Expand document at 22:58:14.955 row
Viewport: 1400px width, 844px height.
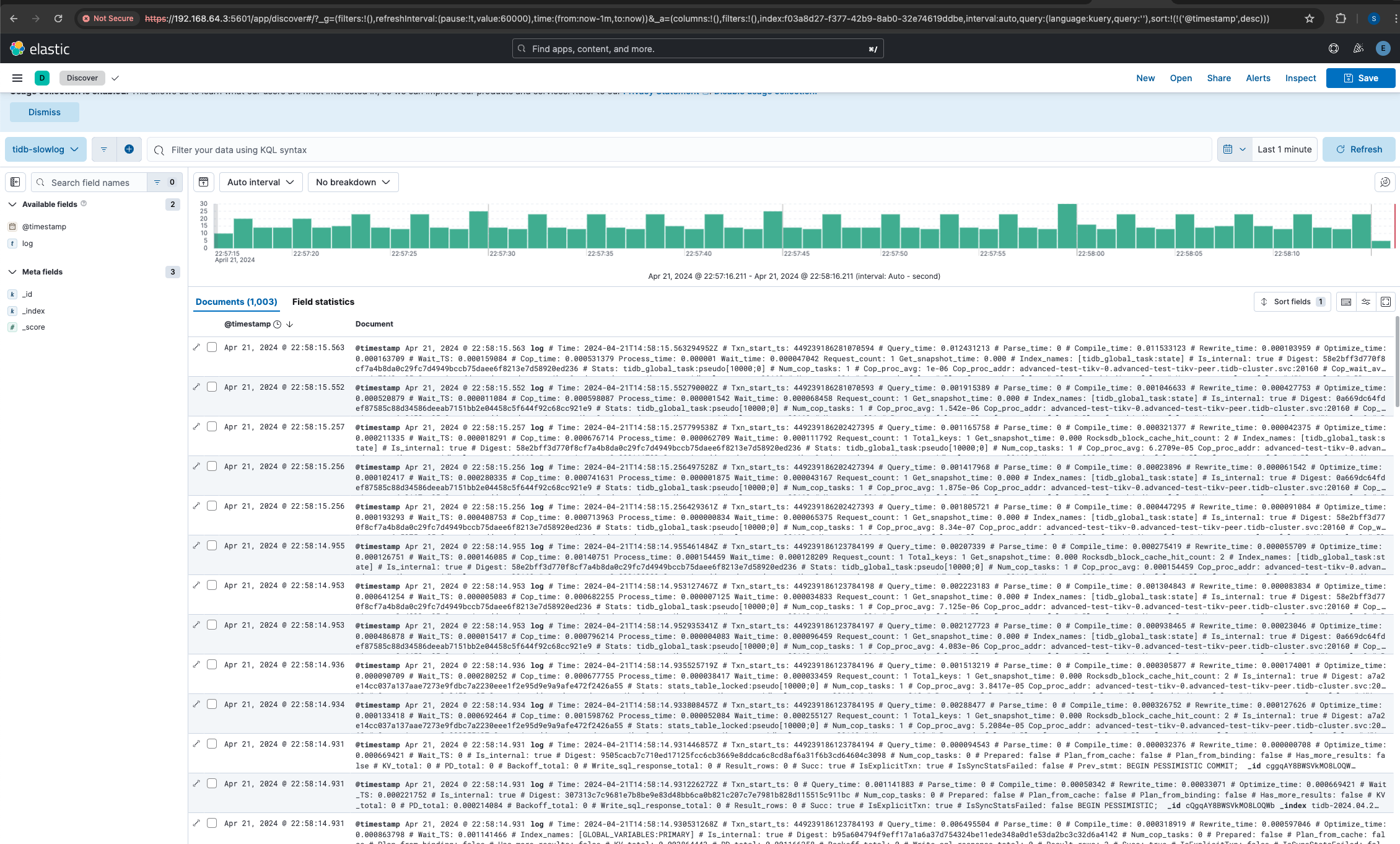coord(196,545)
